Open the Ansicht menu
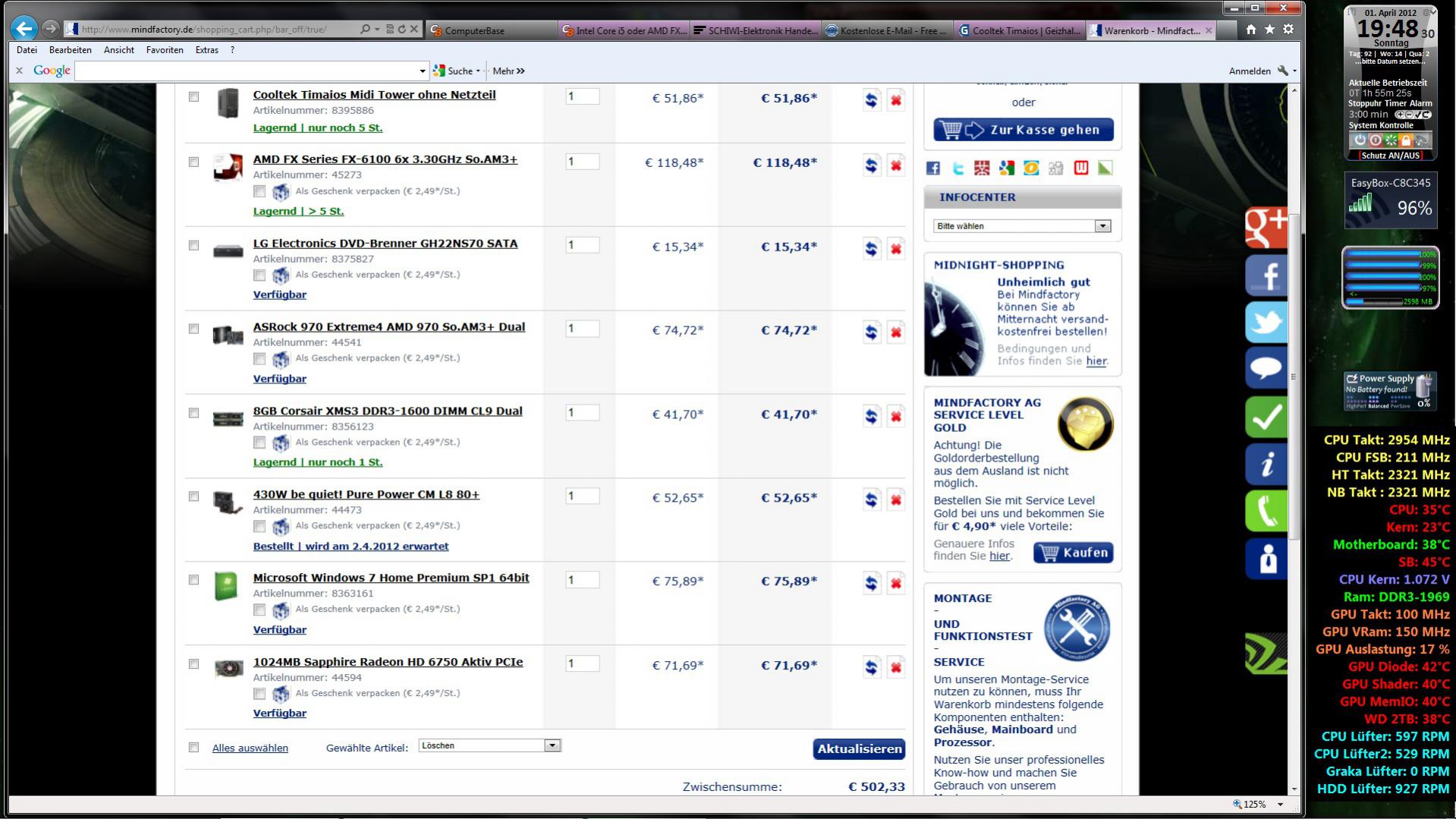Screen dimensions: 1456x819 click(119, 50)
